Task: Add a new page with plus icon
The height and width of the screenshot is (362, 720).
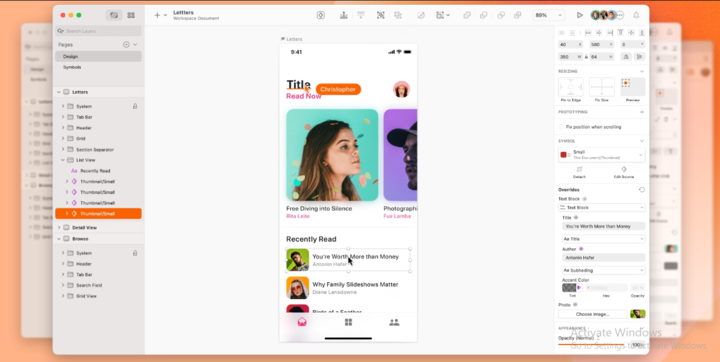Action: (x=126, y=45)
